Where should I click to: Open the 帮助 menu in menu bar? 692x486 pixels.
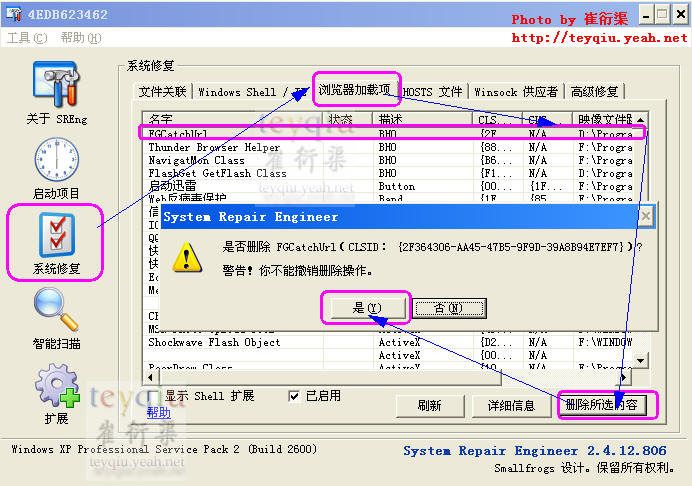pyautogui.click(x=80, y=38)
